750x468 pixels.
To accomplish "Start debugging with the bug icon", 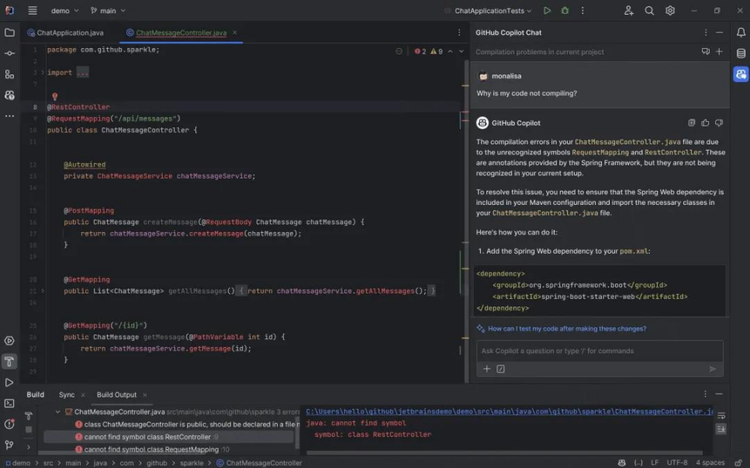I will (x=565, y=11).
